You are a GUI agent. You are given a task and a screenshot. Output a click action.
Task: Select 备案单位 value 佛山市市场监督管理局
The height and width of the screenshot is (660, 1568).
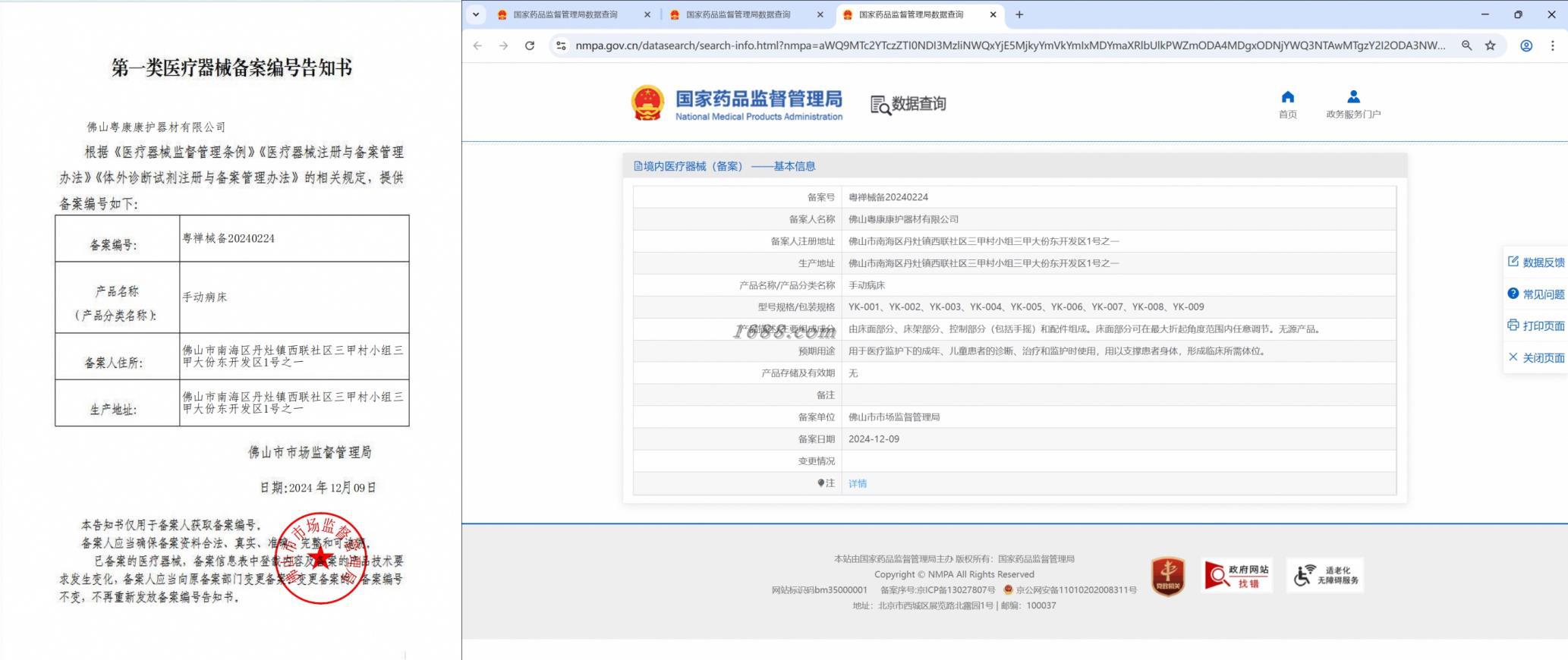(894, 417)
